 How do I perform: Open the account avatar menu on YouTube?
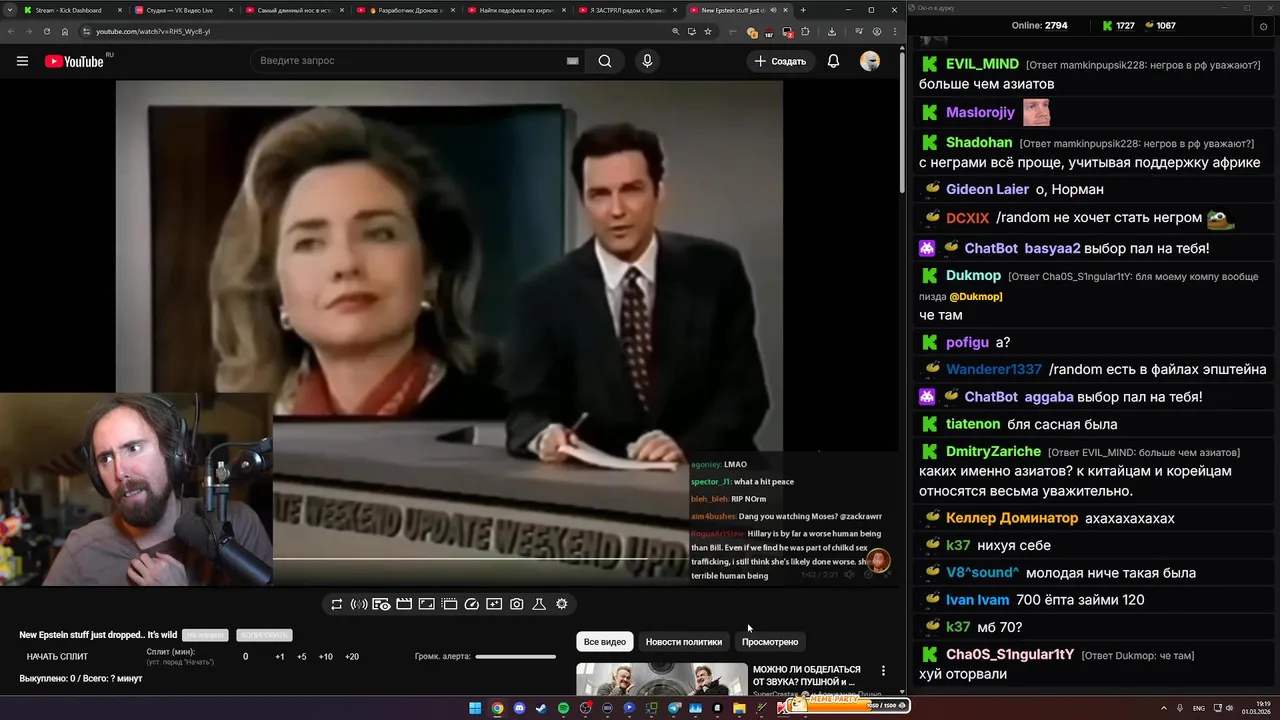pyautogui.click(x=870, y=61)
